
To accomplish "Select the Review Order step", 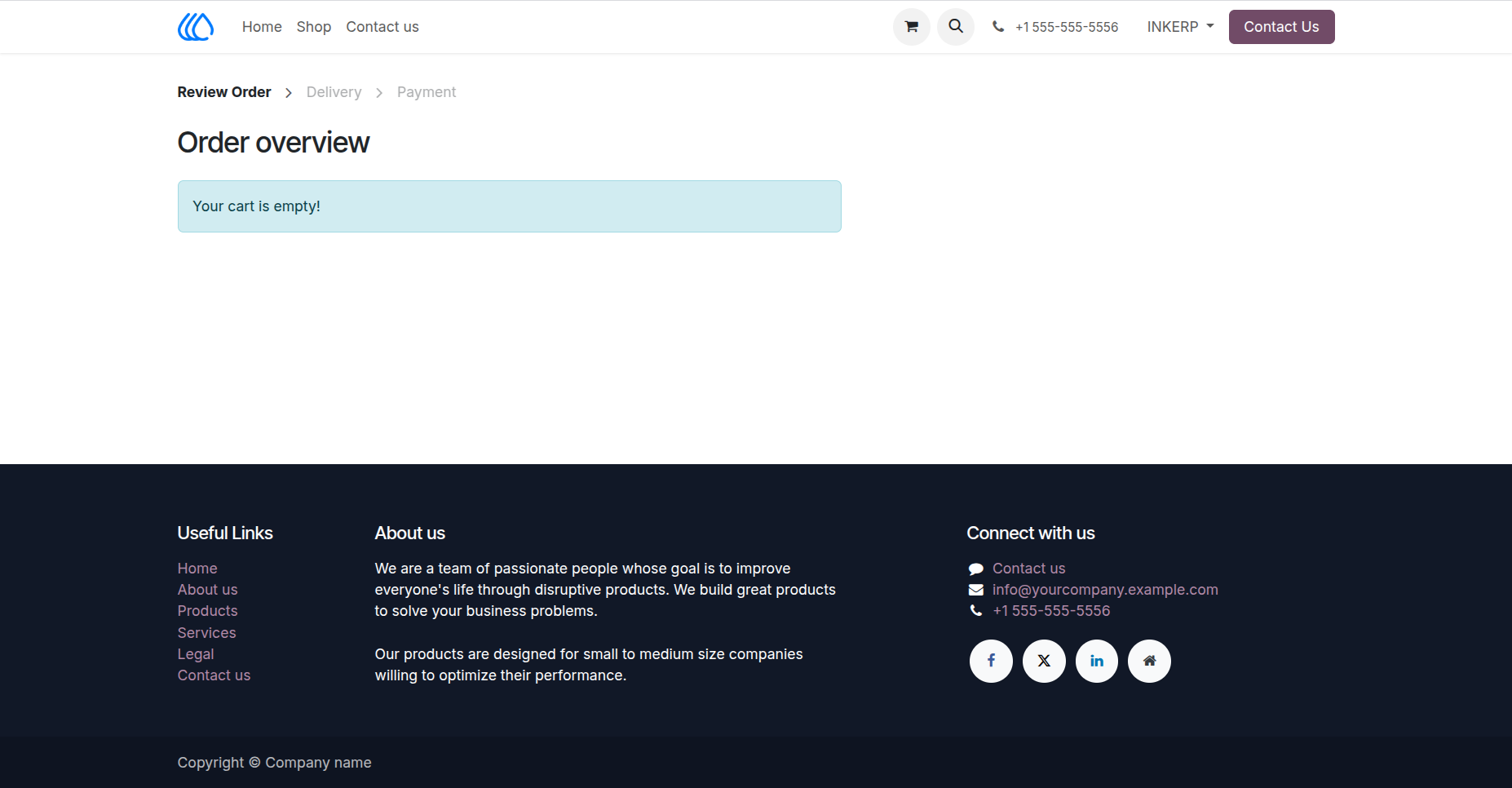I will [224, 92].
